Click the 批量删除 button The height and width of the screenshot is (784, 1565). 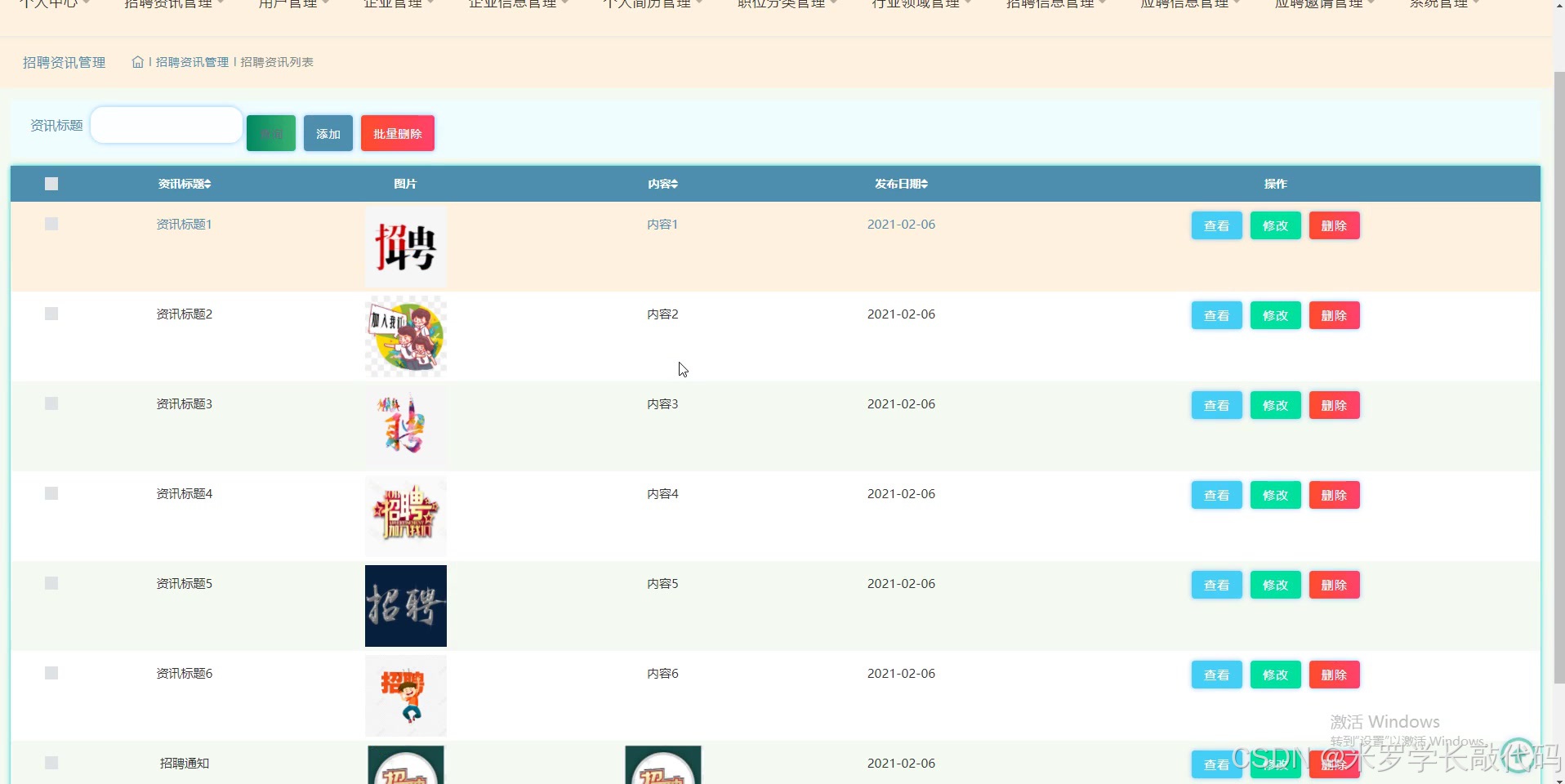click(x=398, y=133)
